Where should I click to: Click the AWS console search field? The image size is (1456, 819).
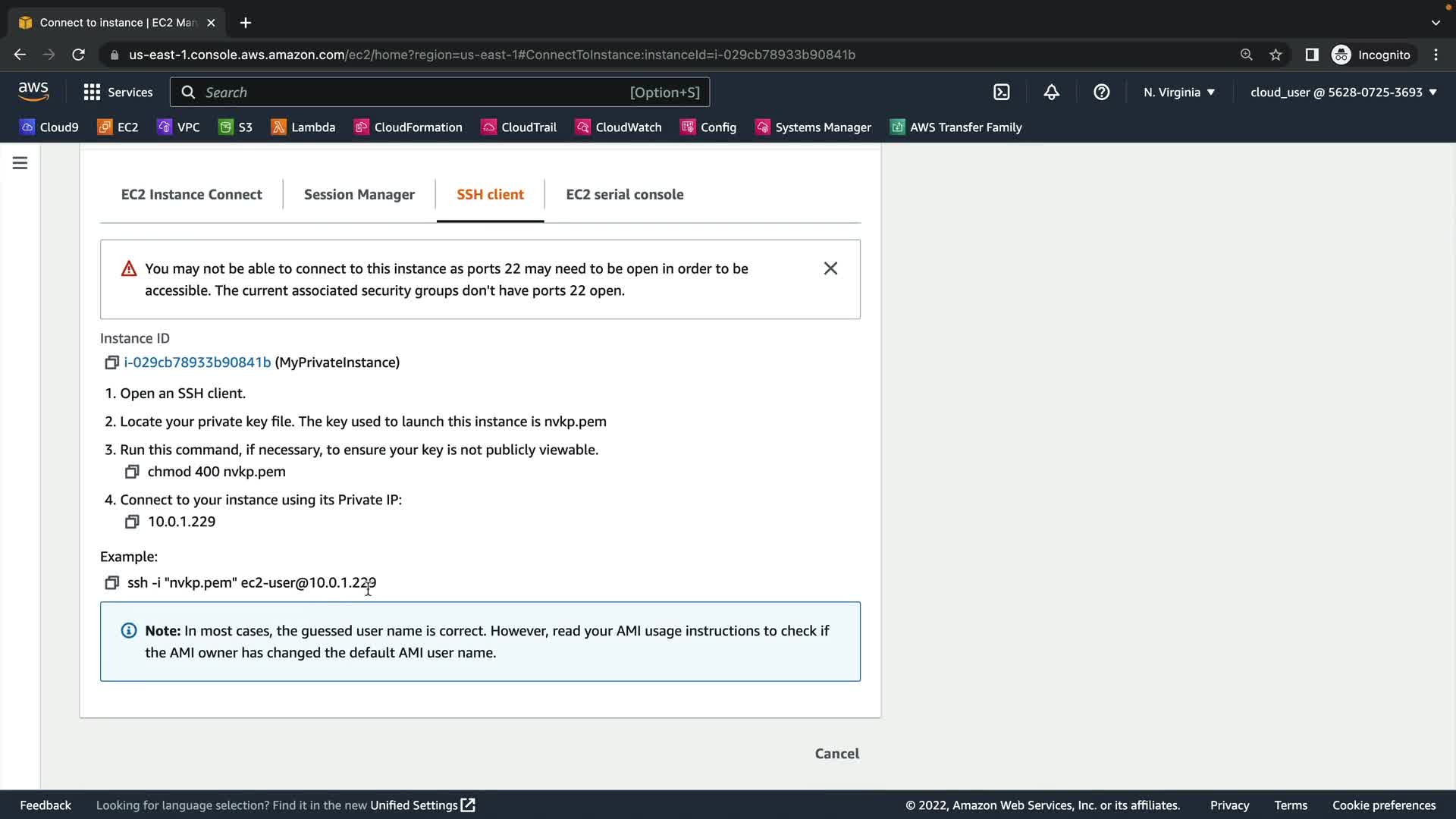(x=440, y=92)
